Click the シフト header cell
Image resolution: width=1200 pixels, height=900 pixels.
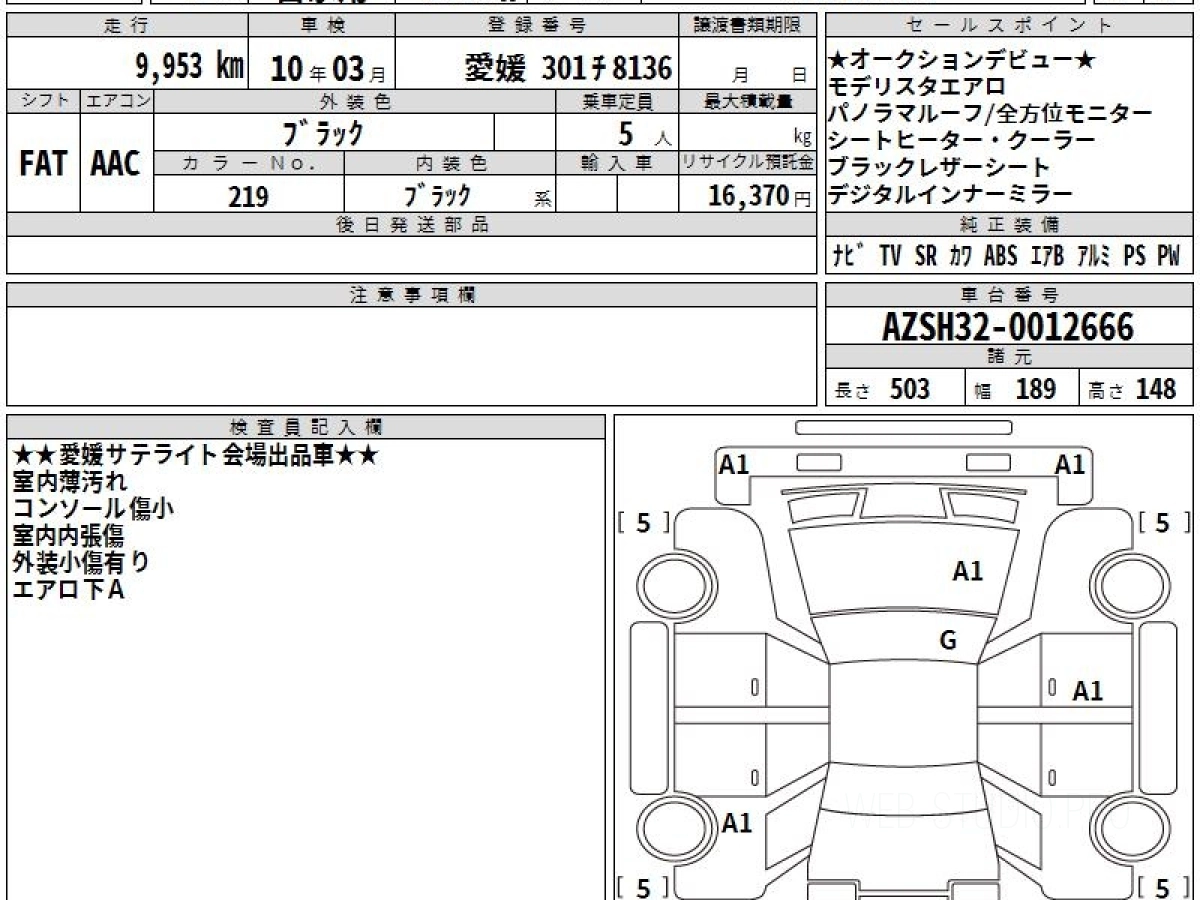click(43, 101)
